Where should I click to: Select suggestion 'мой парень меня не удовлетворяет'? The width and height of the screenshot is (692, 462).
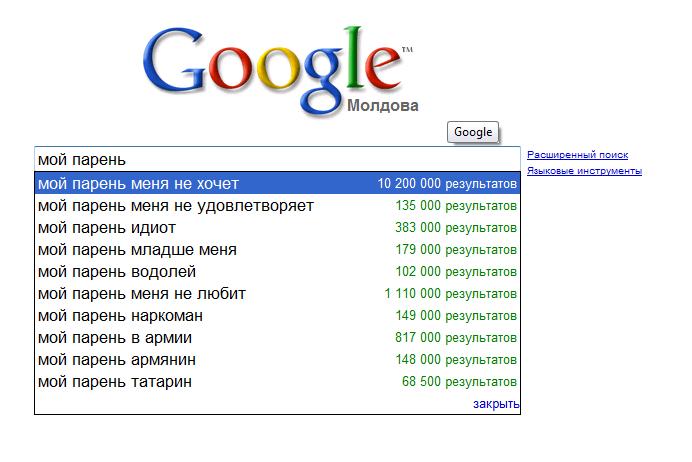[277, 206]
